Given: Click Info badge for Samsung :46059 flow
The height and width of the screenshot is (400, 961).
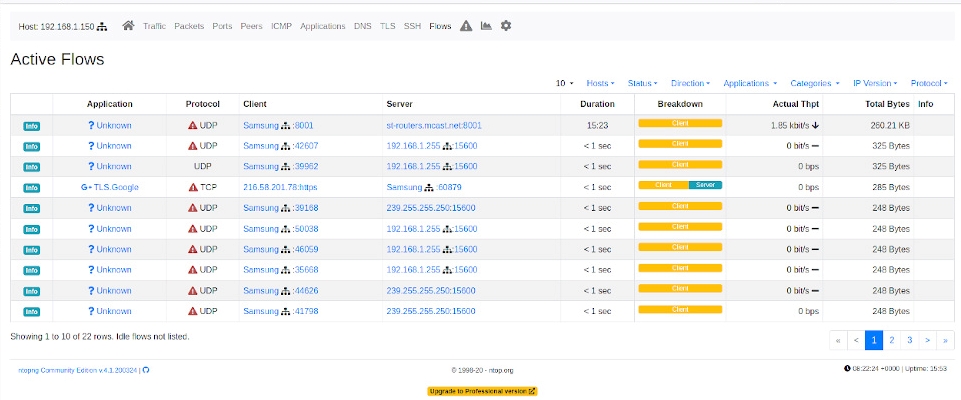Looking at the screenshot, I should click(x=31, y=250).
